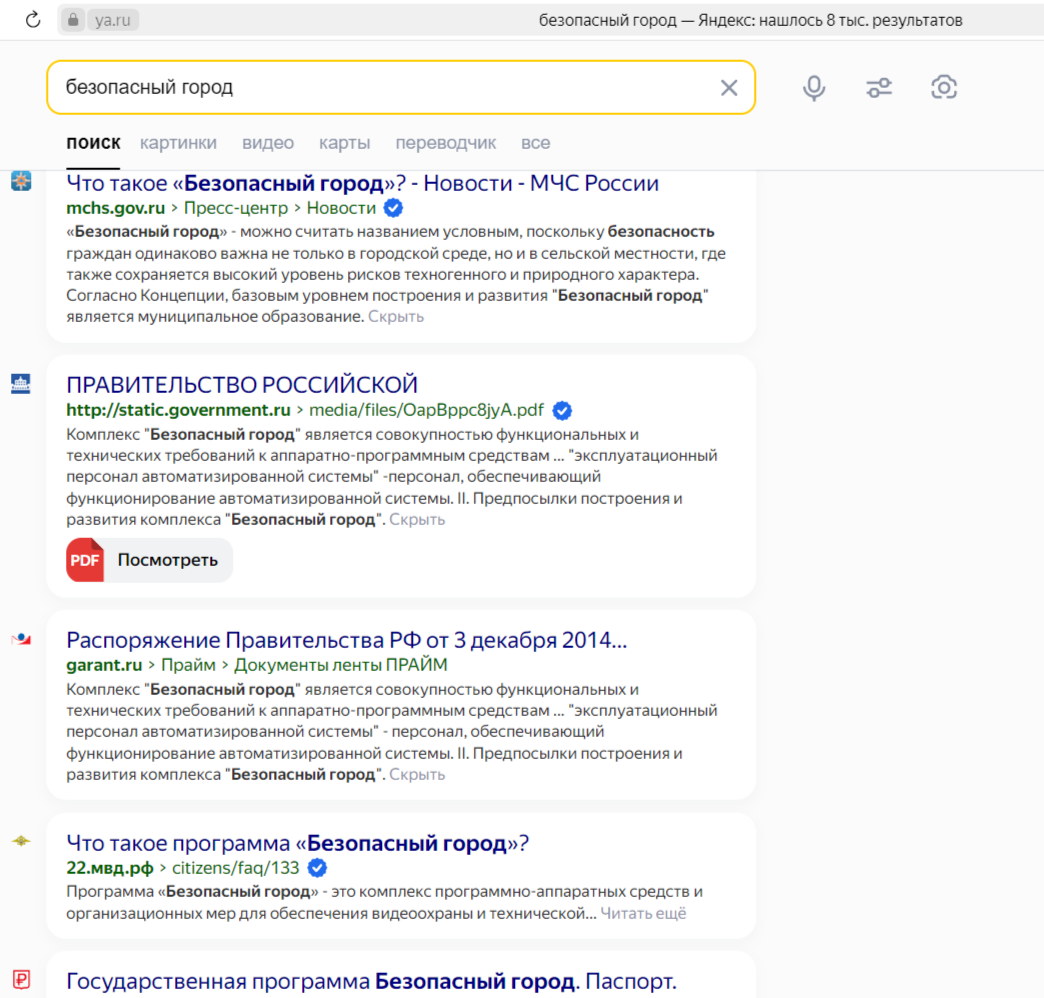Open result ПРАВИТЕЛЬСТВО РОССИЙСКОЙ

(242, 385)
